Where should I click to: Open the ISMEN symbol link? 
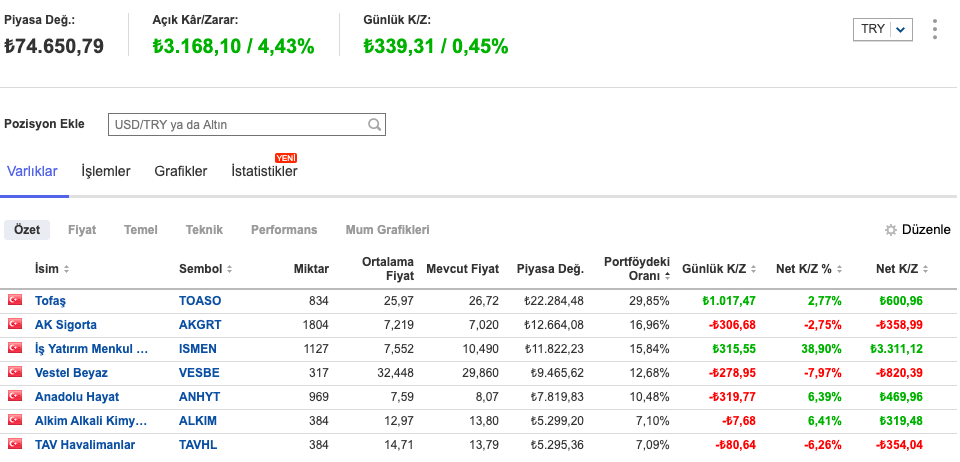(x=197, y=348)
